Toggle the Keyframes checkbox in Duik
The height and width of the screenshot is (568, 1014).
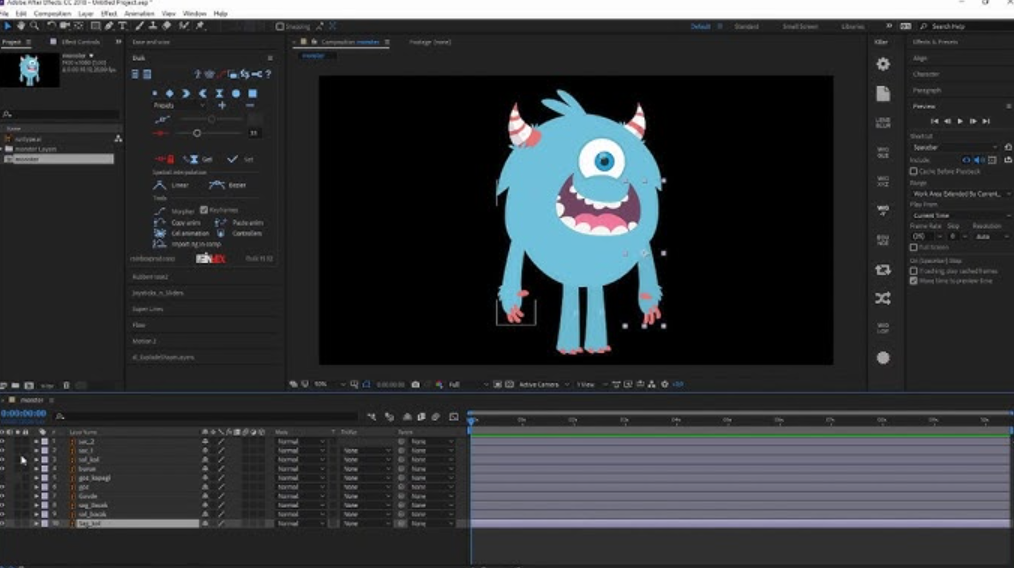point(204,210)
